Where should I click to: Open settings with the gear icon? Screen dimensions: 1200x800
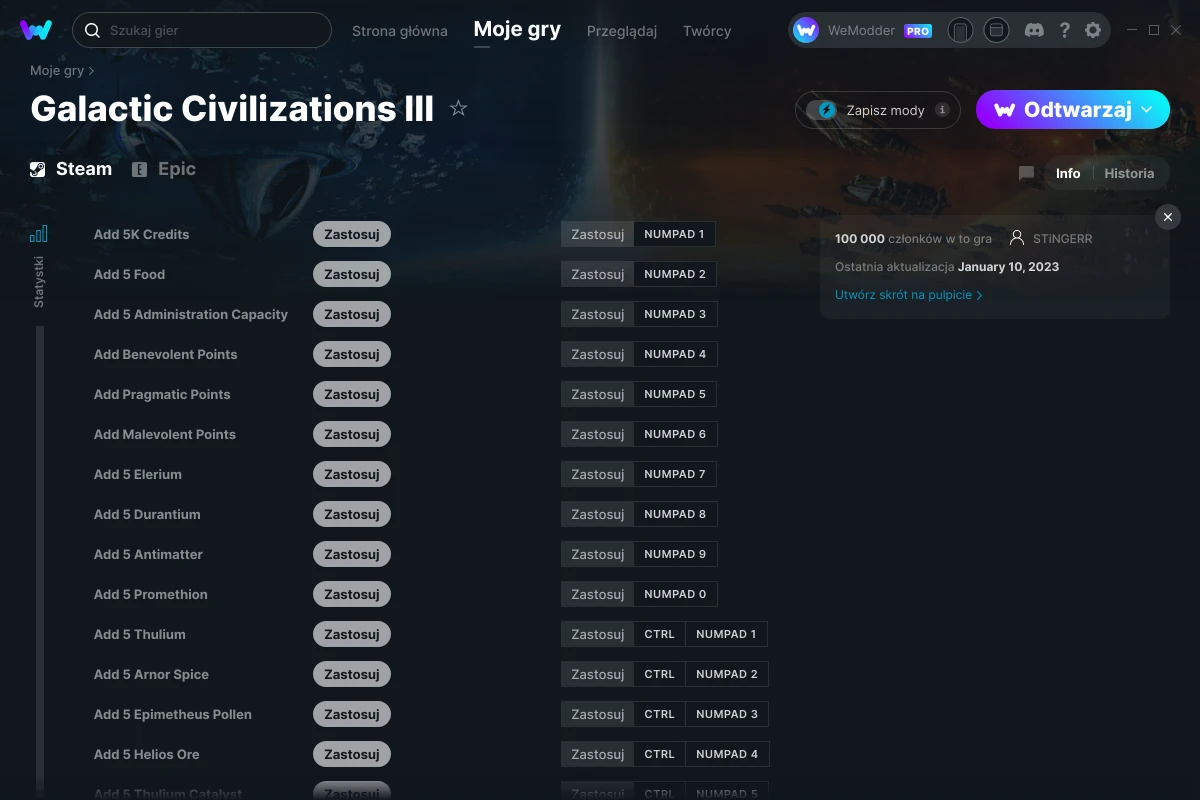click(1093, 30)
